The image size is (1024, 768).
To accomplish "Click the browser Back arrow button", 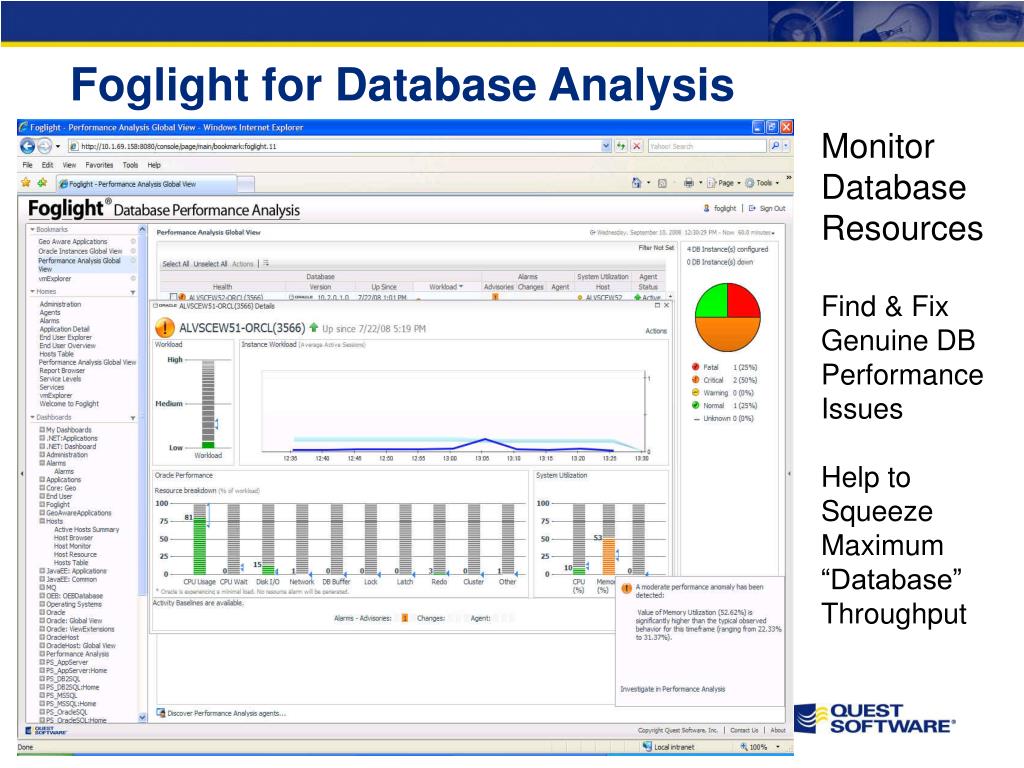I will point(27,146).
